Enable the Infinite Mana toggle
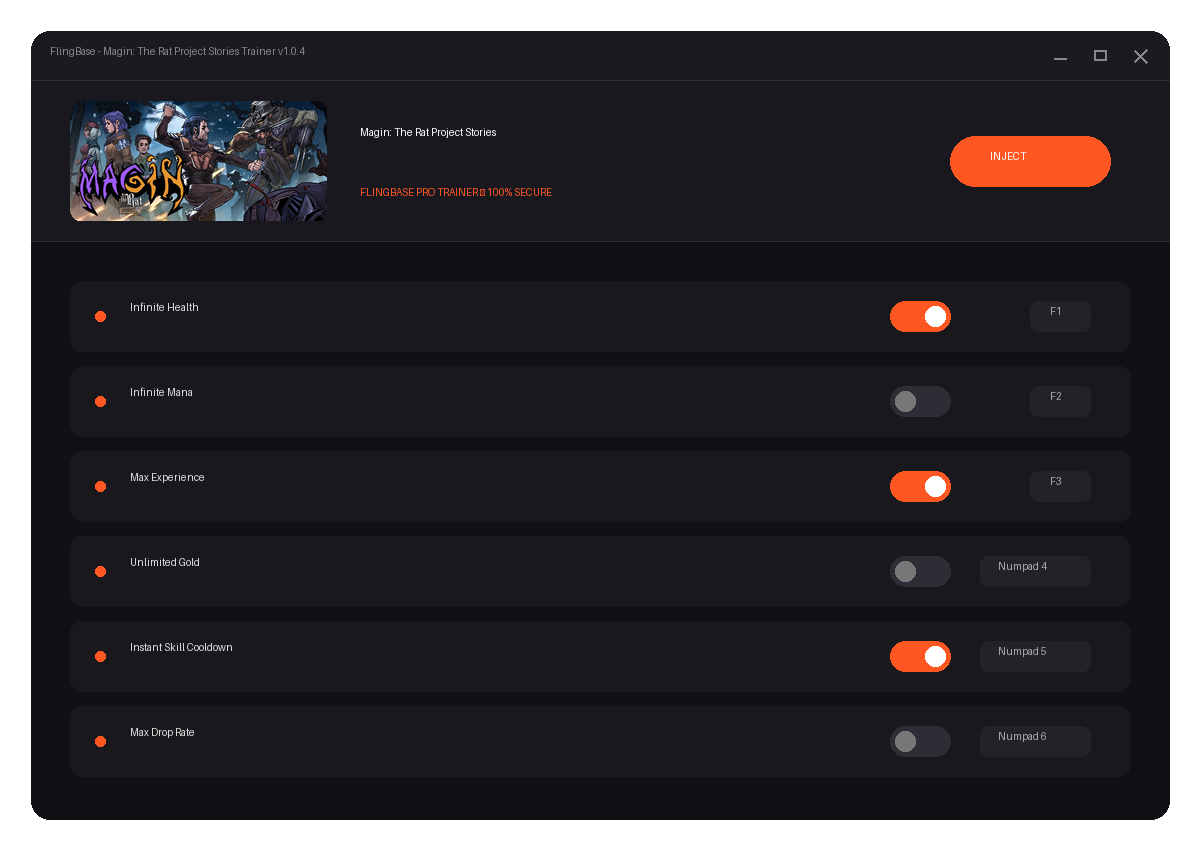Screen dimensions: 1200x850 click(x=920, y=401)
